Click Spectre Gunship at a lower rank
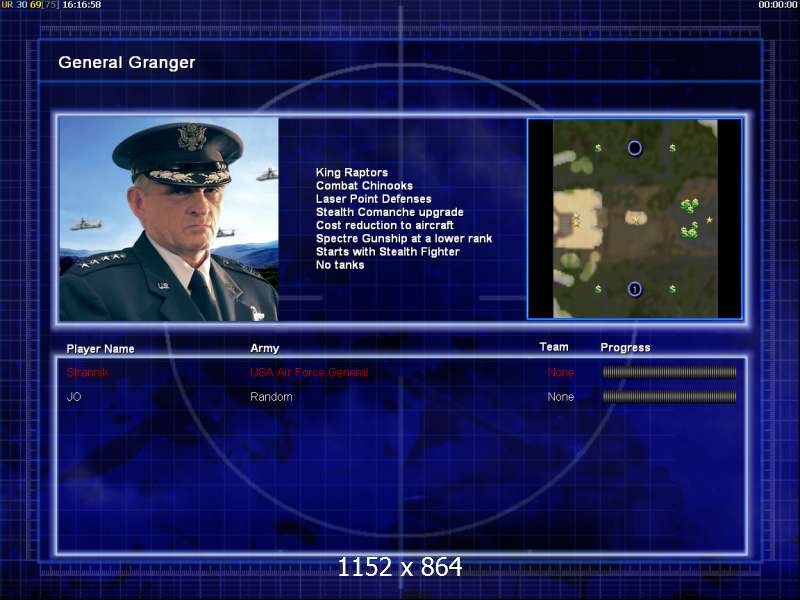Viewport: 800px width, 600px height. pyautogui.click(x=404, y=239)
